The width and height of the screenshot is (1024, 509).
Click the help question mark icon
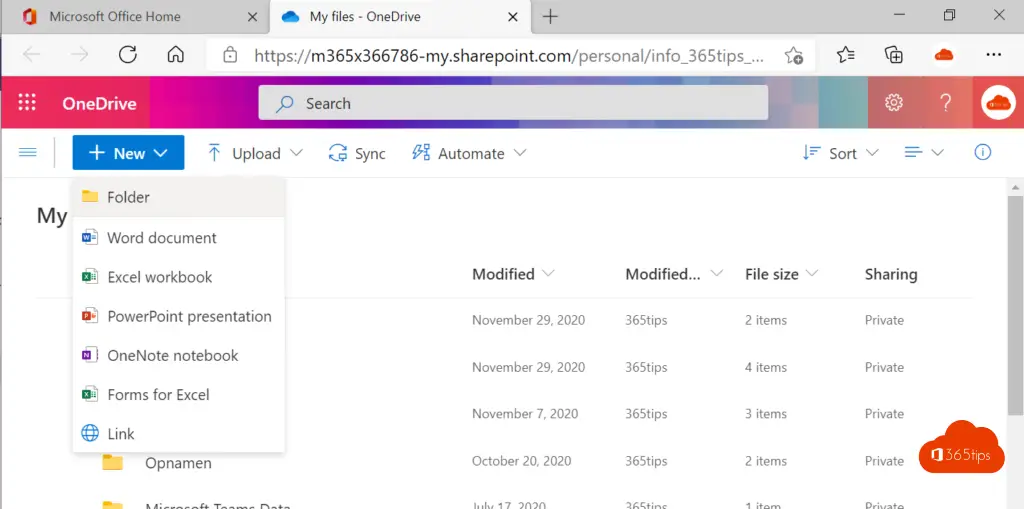point(945,103)
